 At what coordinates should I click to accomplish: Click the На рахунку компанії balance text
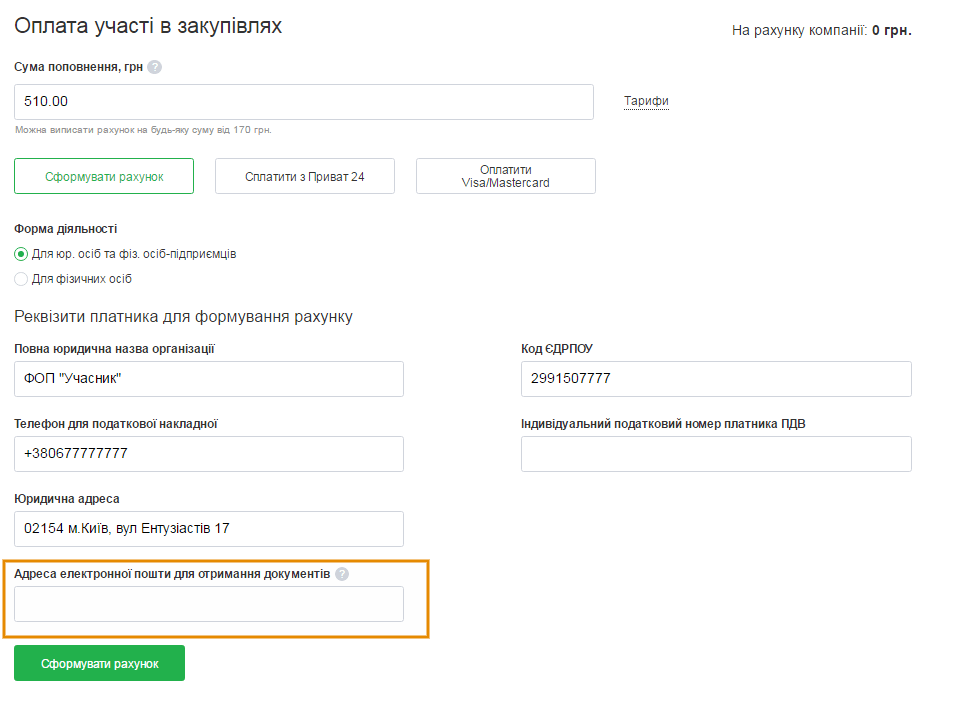pyautogui.click(x=821, y=30)
